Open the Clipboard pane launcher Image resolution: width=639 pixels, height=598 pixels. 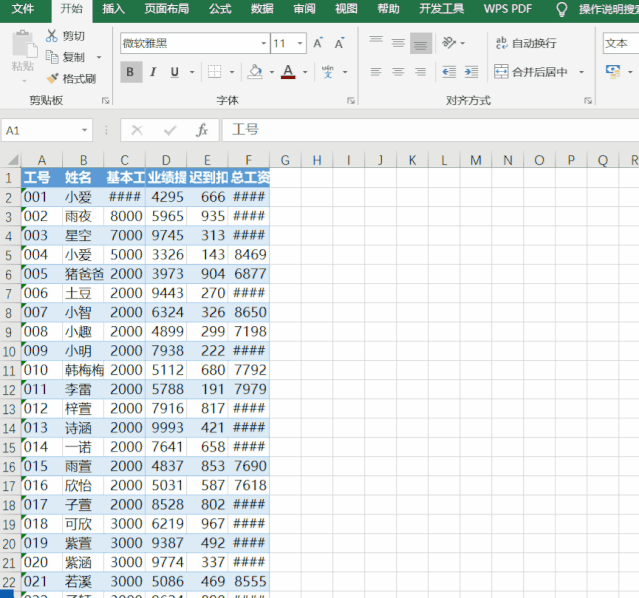pyautogui.click(x=106, y=101)
